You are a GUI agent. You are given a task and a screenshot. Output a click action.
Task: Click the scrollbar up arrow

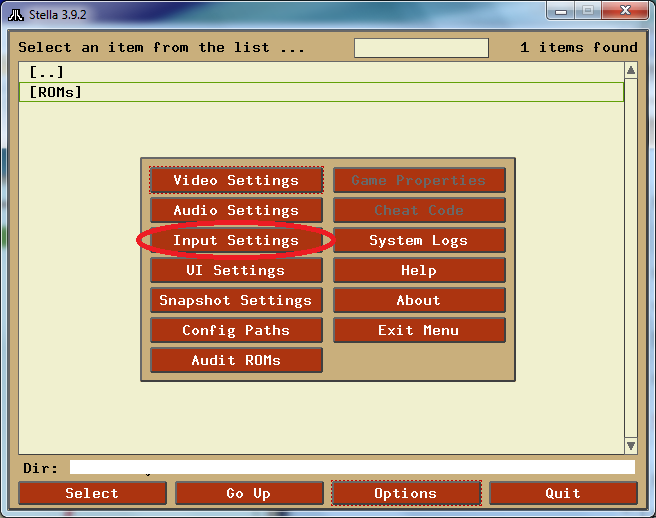631,70
